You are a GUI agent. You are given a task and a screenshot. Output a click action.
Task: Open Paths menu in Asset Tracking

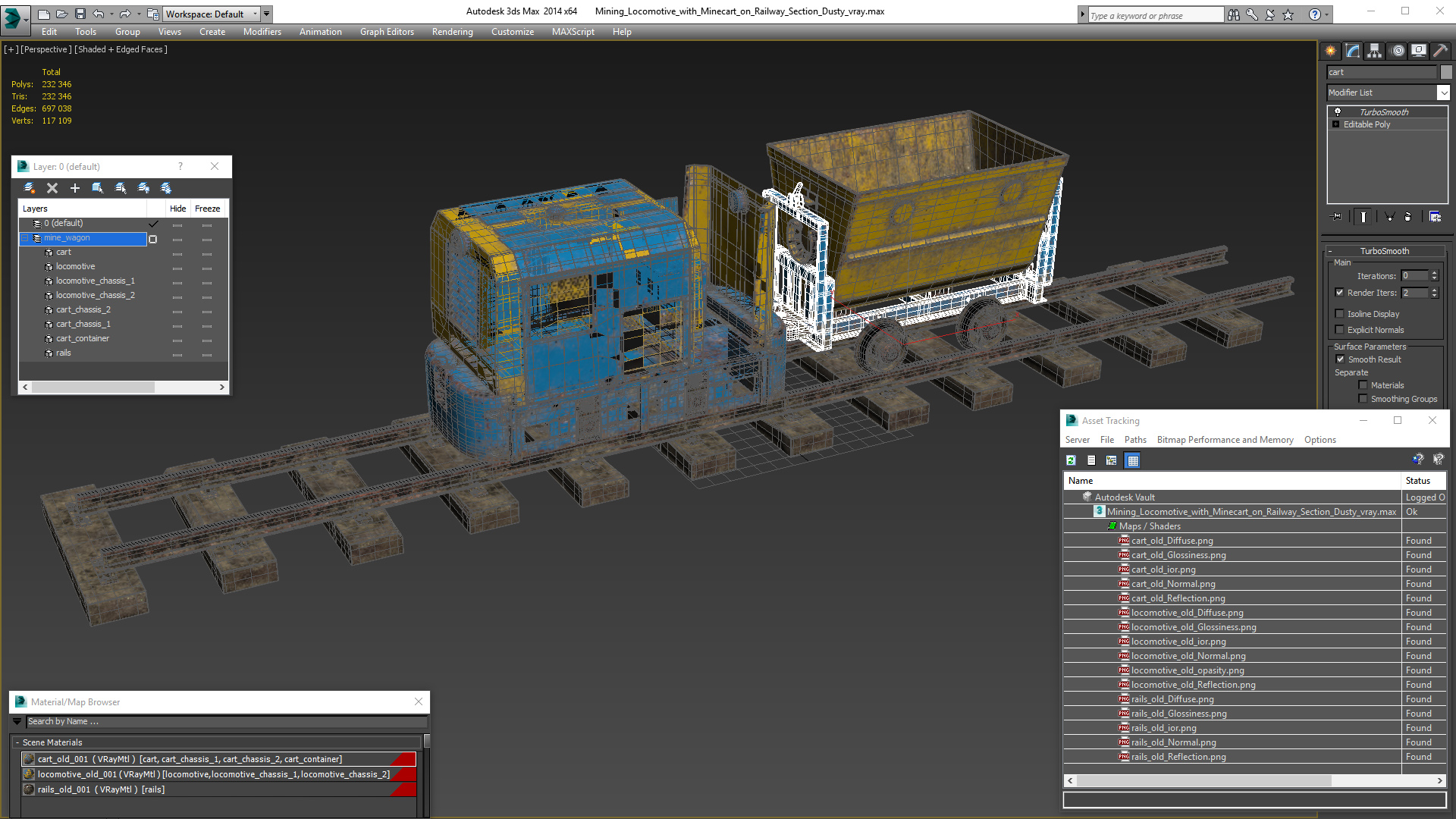click(x=1135, y=440)
